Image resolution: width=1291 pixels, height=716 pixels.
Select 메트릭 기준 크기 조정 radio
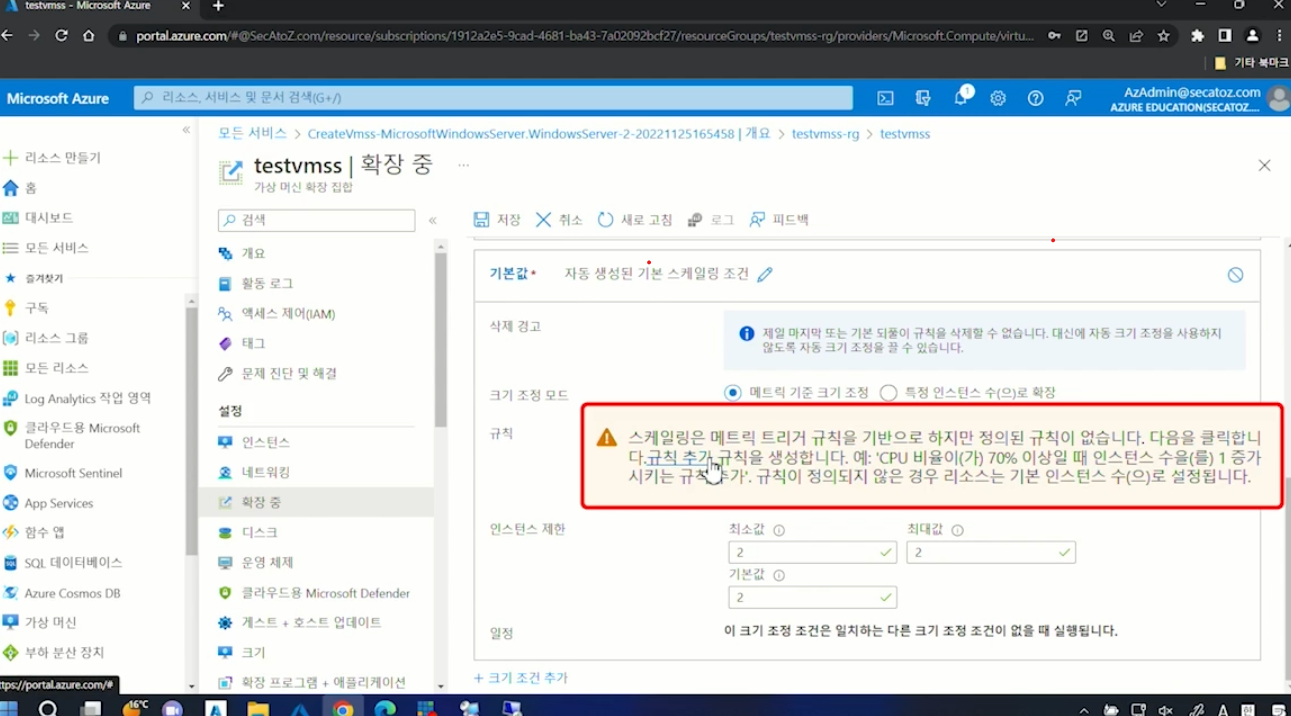(733, 393)
